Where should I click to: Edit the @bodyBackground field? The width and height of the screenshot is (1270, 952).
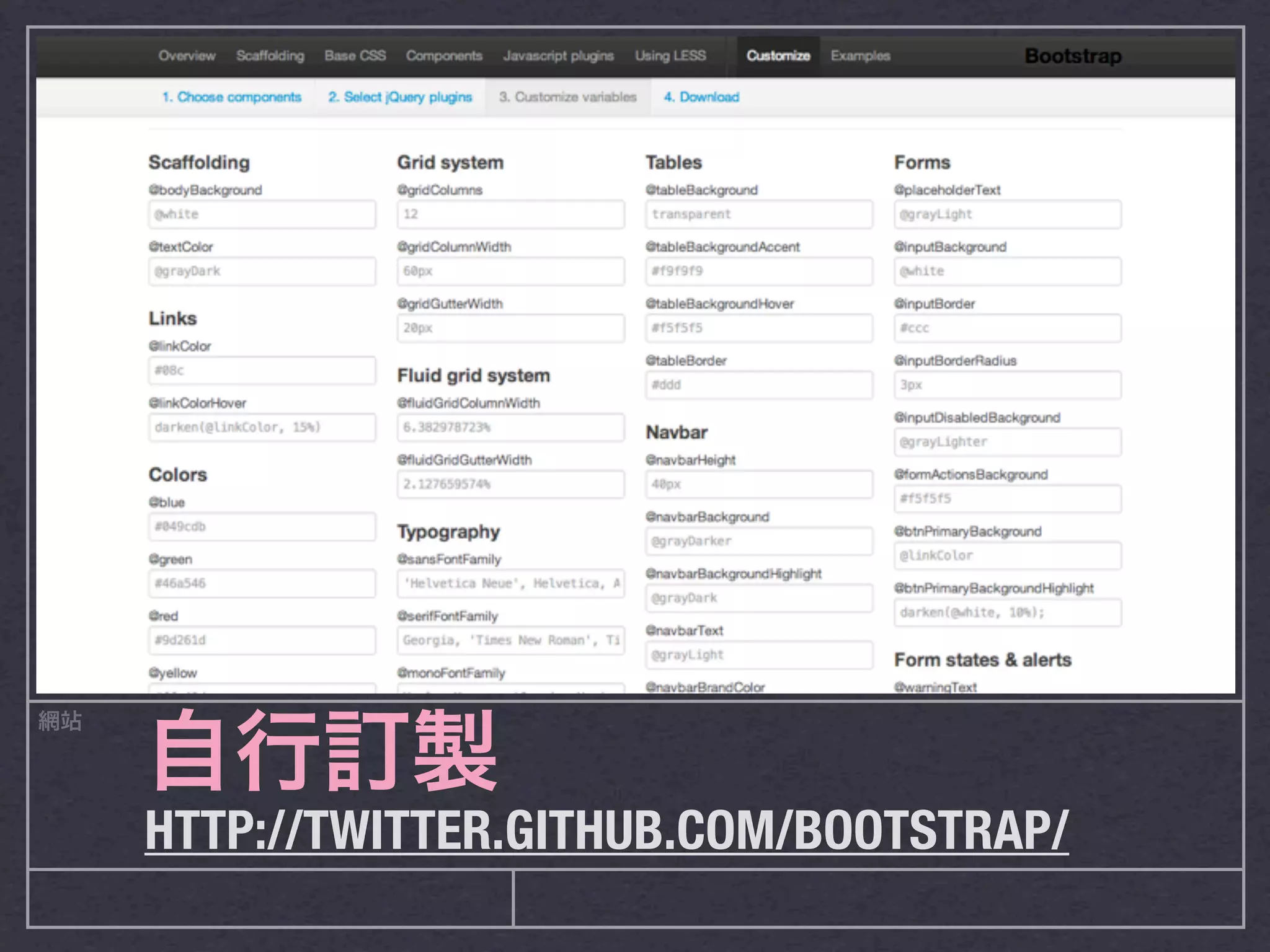tap(262, 214)
